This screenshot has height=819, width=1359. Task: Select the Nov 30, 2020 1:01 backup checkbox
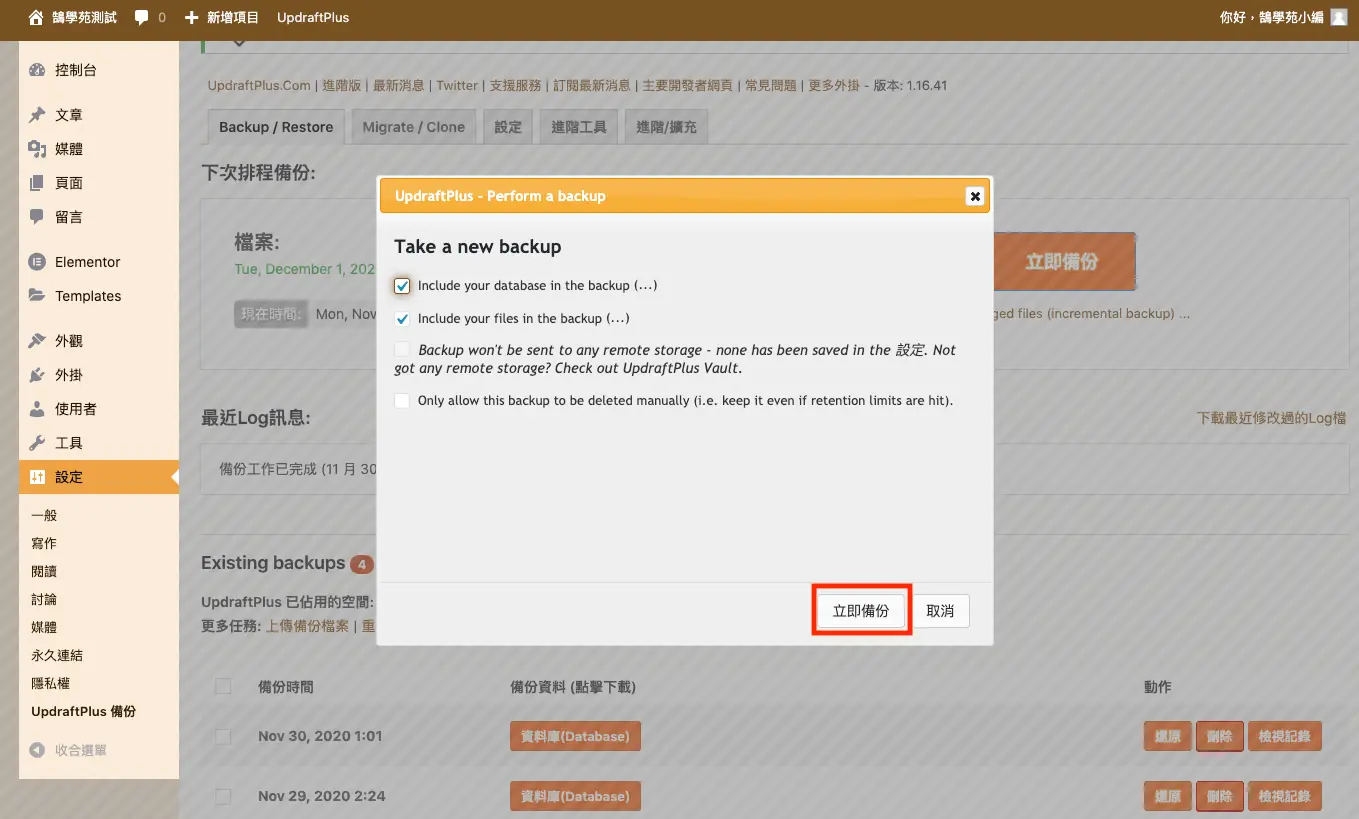(223, 737)
